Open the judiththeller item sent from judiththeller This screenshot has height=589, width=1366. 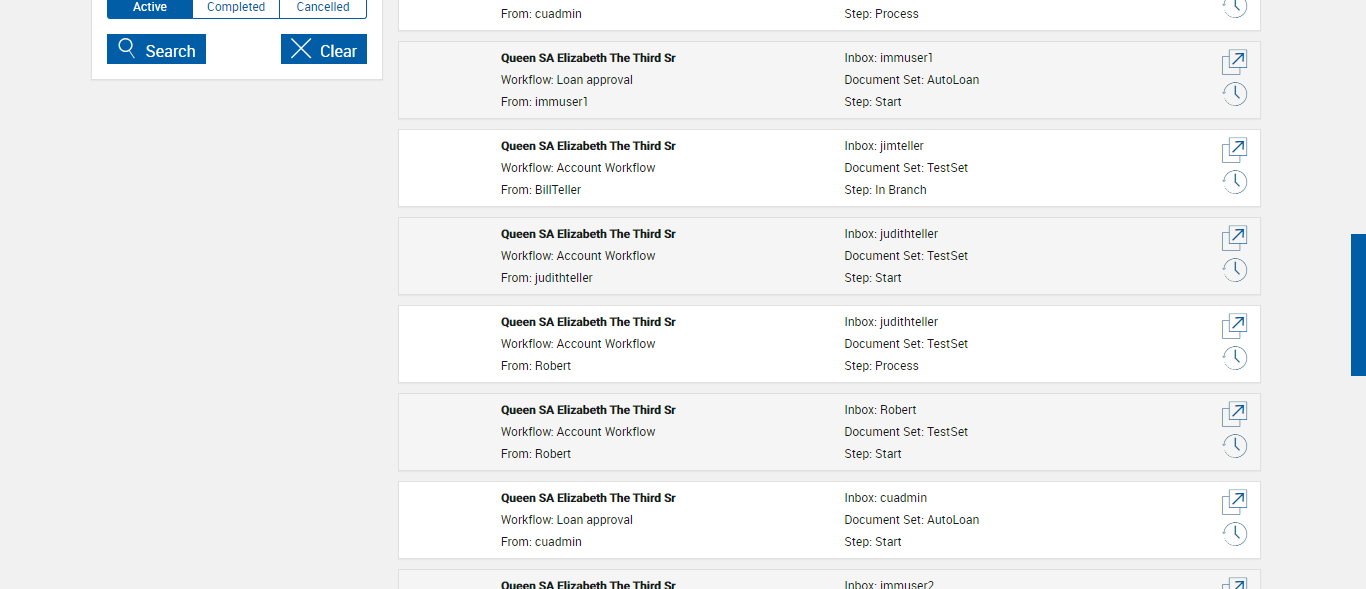(1235, 238)
